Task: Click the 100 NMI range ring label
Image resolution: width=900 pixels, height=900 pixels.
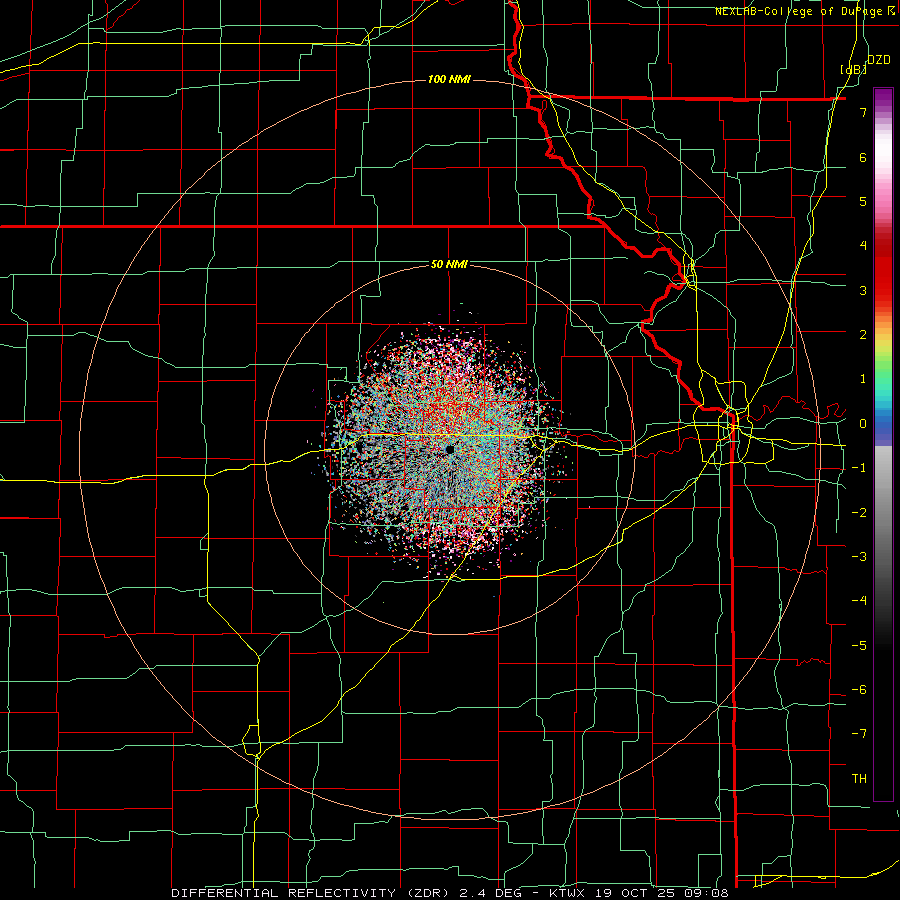Action: 449,79
